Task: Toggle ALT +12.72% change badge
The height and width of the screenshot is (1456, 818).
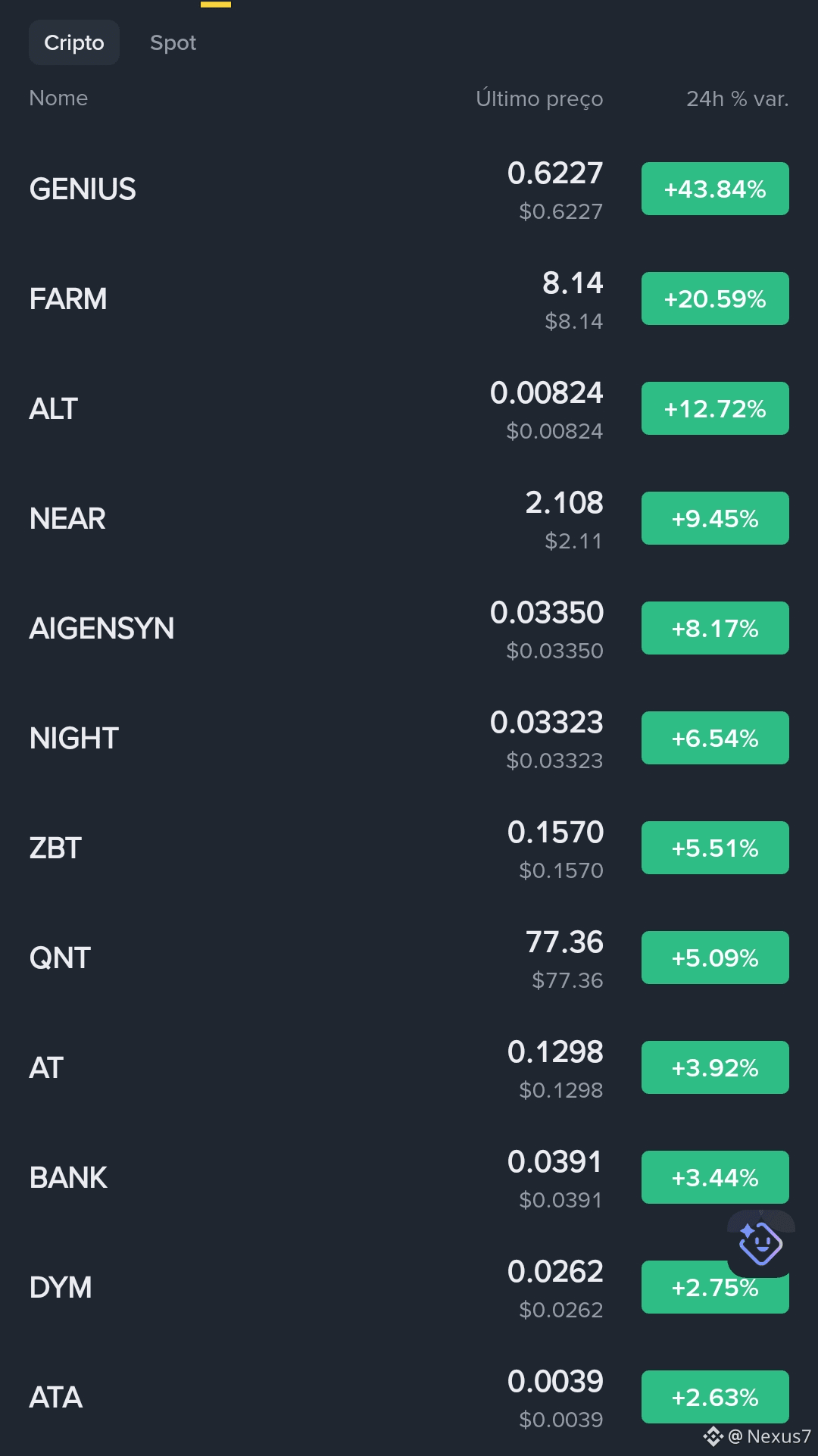Action: 715,408
